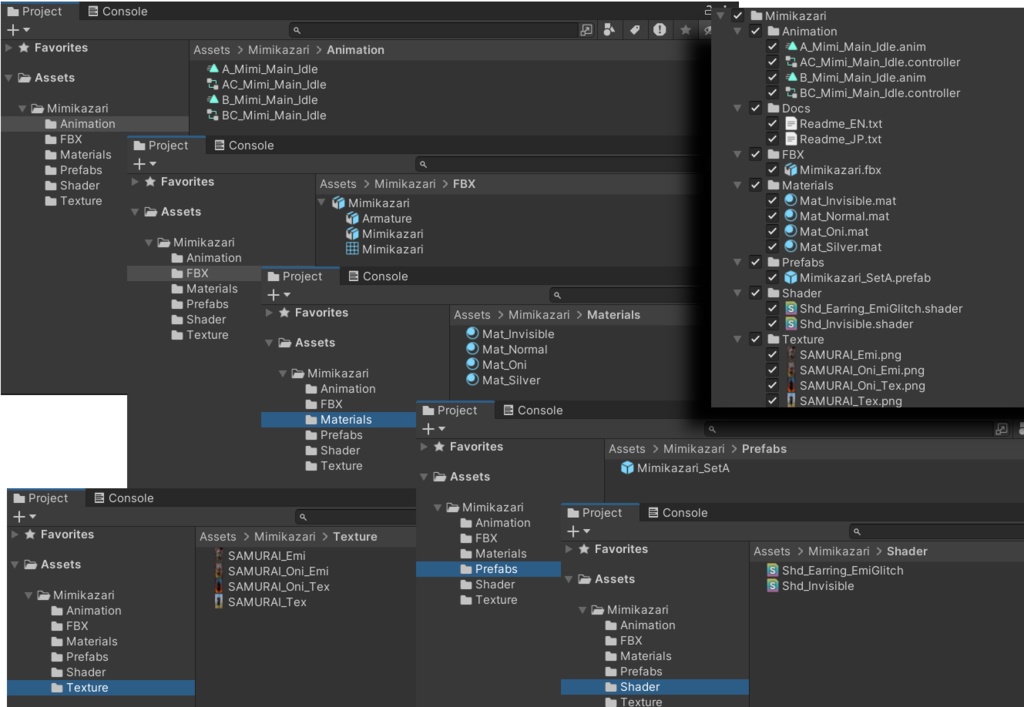
Task: Toggle SAMURAI_Oni_Tex.png checkbox in import list
Action: [773, 385]
